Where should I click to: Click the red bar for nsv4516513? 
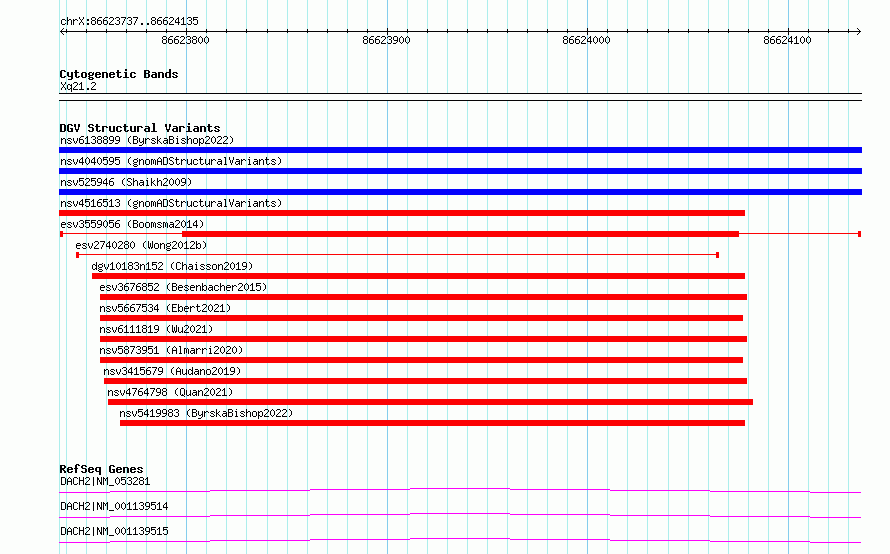pos(402,213)
